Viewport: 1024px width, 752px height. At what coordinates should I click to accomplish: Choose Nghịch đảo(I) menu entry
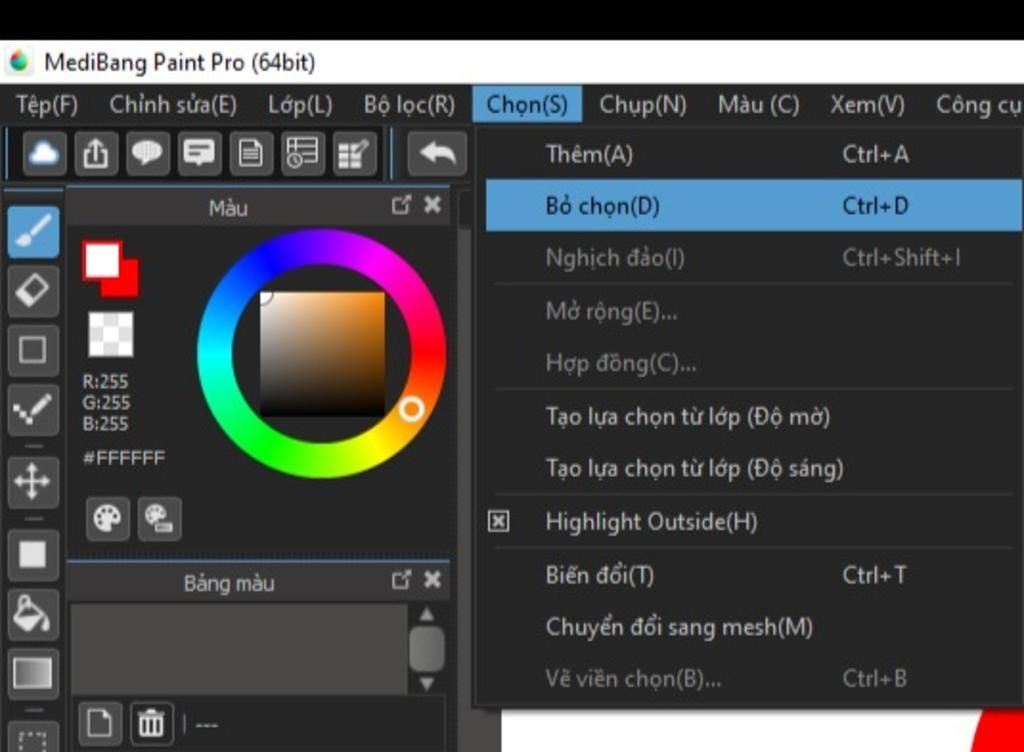(x=754, y=258)
